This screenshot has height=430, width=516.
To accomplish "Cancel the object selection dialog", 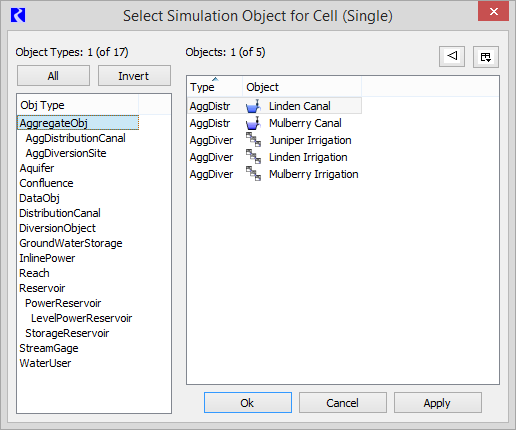I will click(343, 403).
